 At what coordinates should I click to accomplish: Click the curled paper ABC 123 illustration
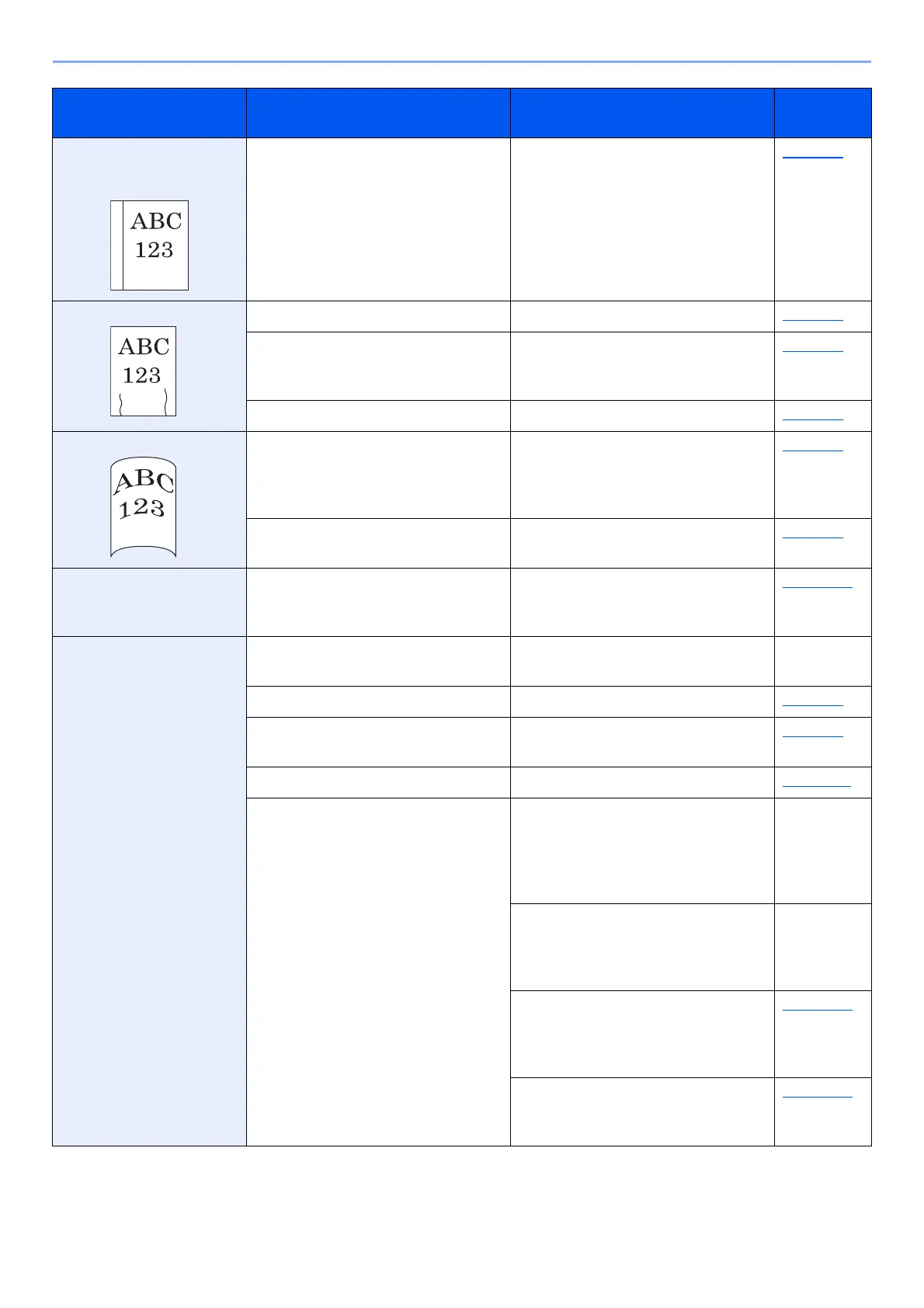pos(144,506)
